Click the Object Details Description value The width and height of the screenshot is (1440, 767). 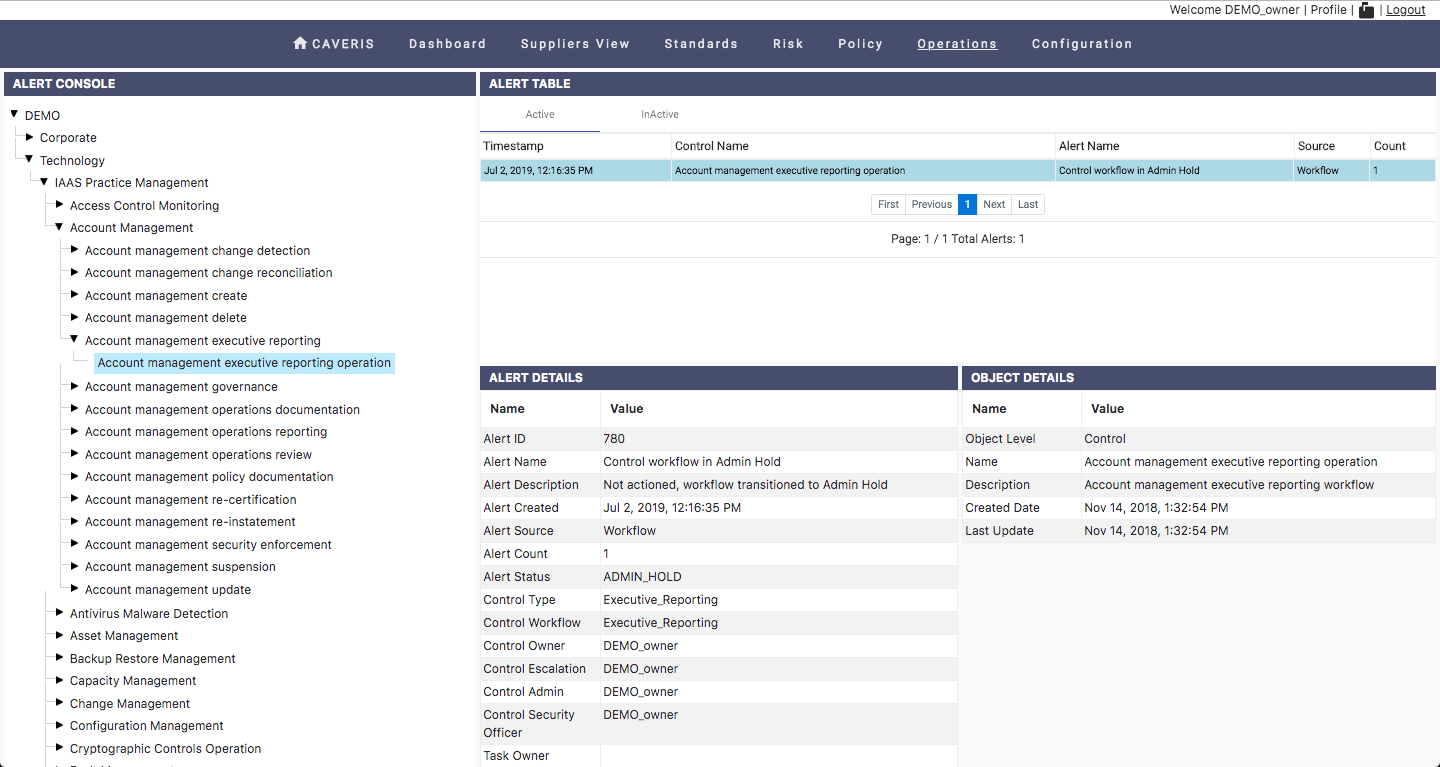point(1229,485)
